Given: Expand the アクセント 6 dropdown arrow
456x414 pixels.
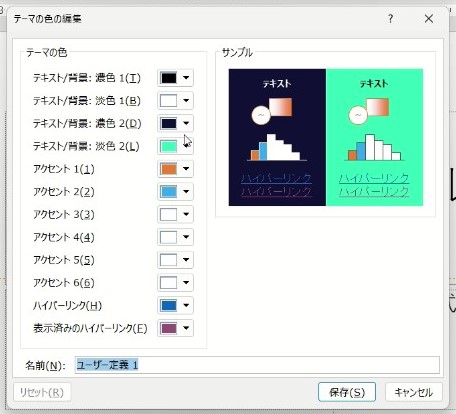Looking at the screenshot, I should coord(186,283).
